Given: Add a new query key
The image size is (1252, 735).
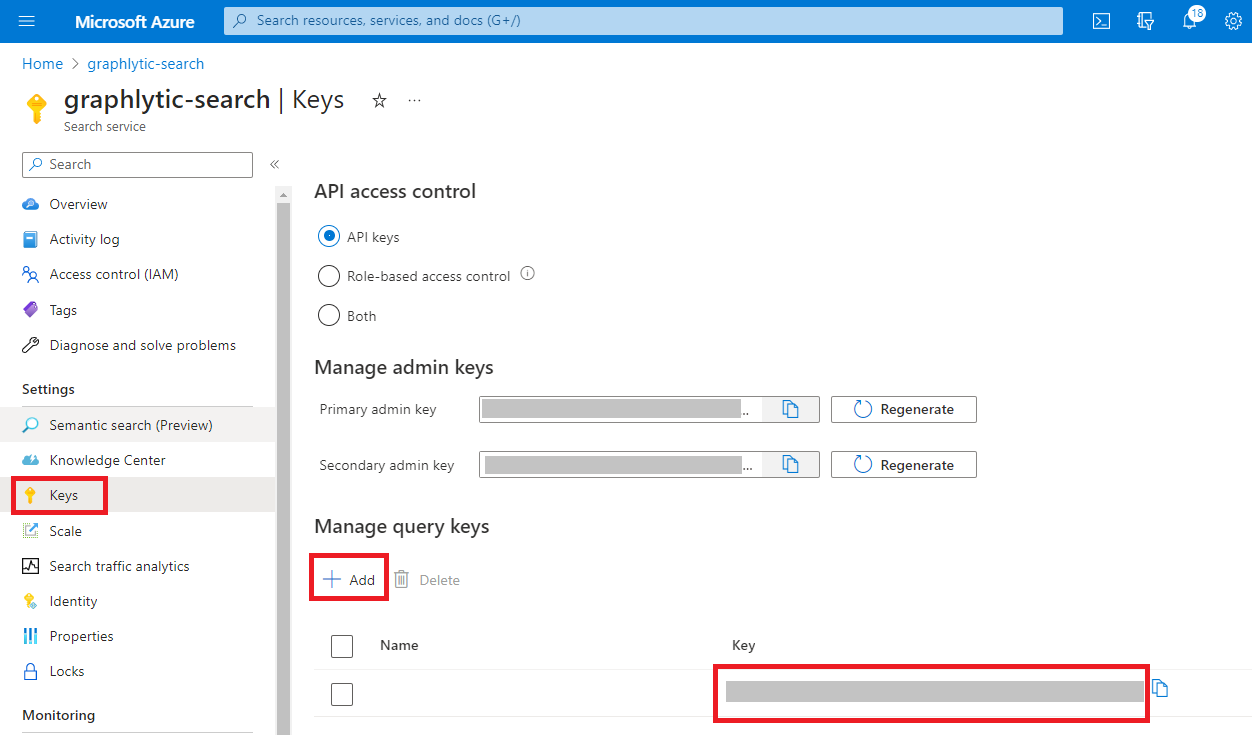Looking at the screenshot, I should [349, 580].
